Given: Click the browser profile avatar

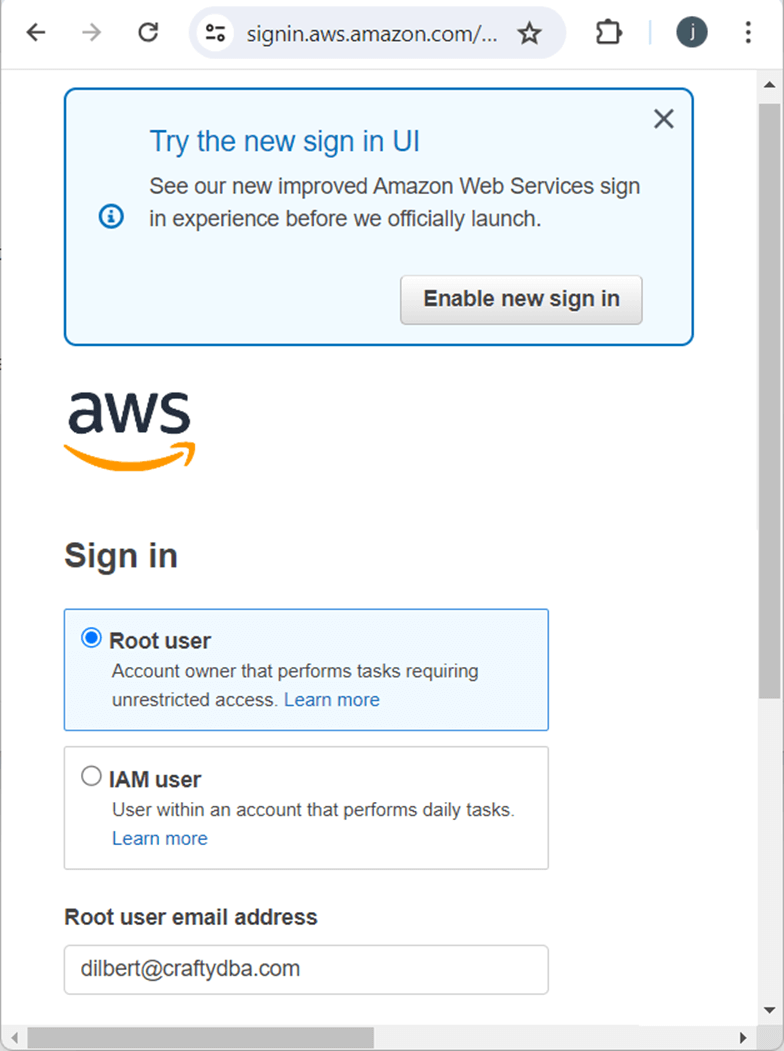Looking at the screenshot, I should click(x=691, y=31).
